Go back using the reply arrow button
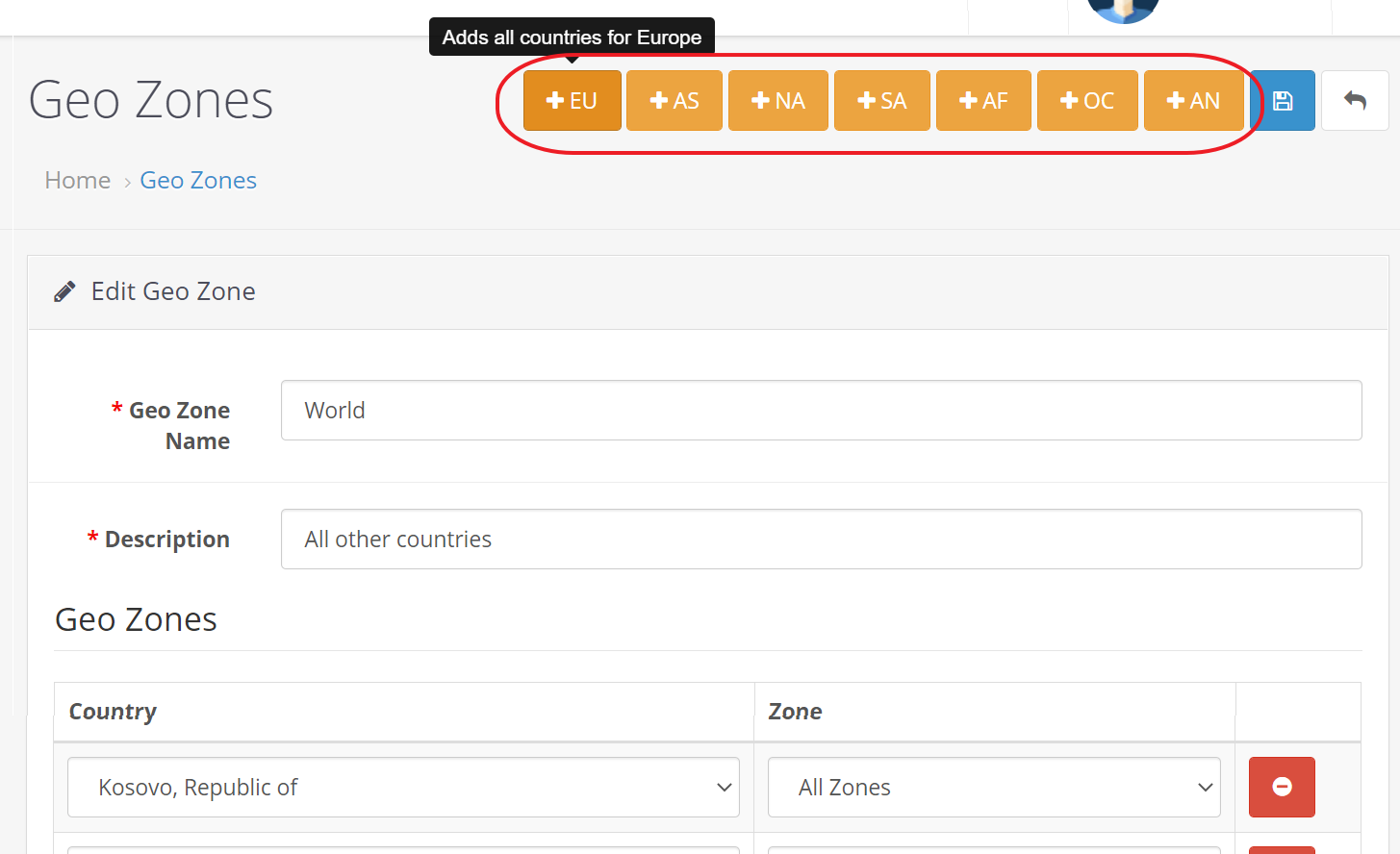This screenshot has width=1400, height=854. point(1354,101)
